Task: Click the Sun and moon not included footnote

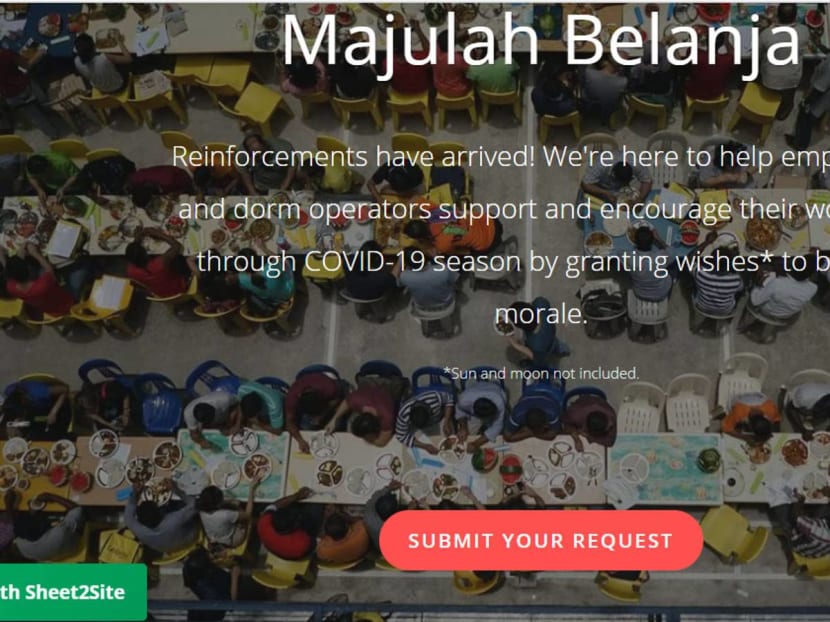Action: [541, 373]
